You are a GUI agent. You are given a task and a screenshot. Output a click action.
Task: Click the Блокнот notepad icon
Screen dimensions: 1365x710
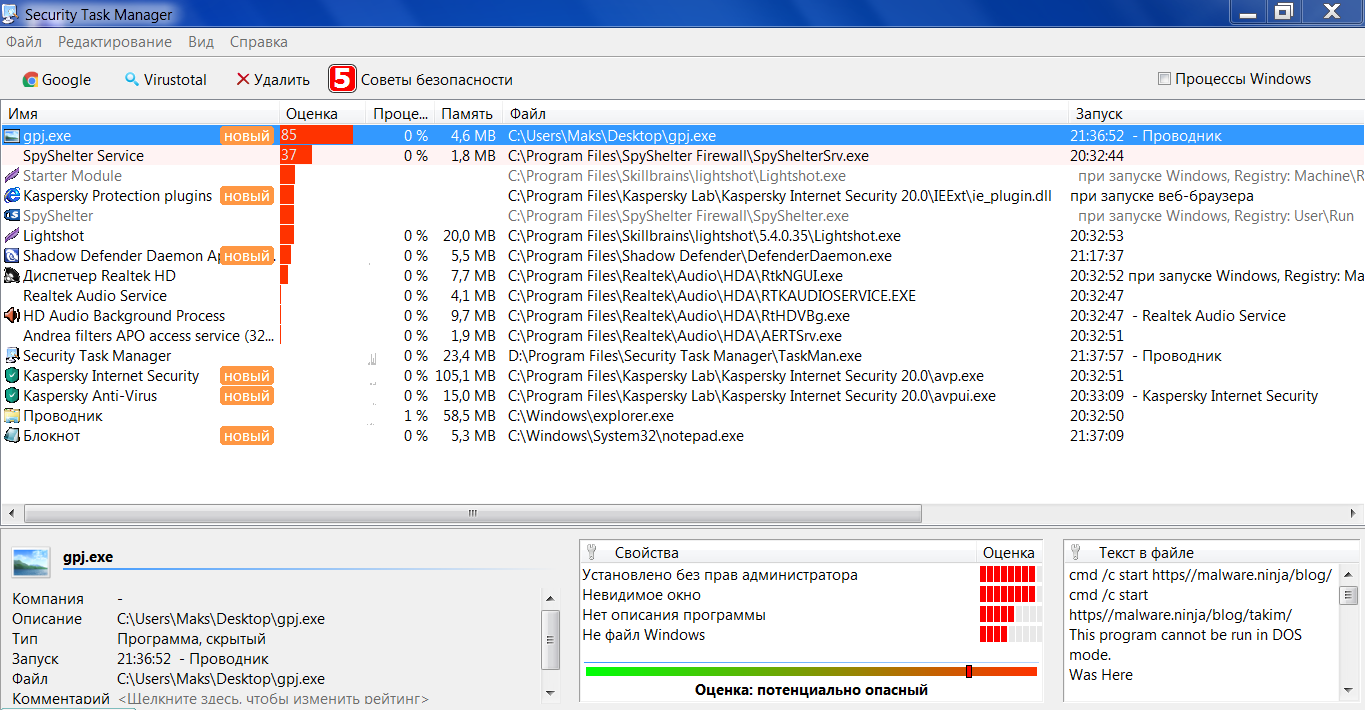(x=12, y=436)
